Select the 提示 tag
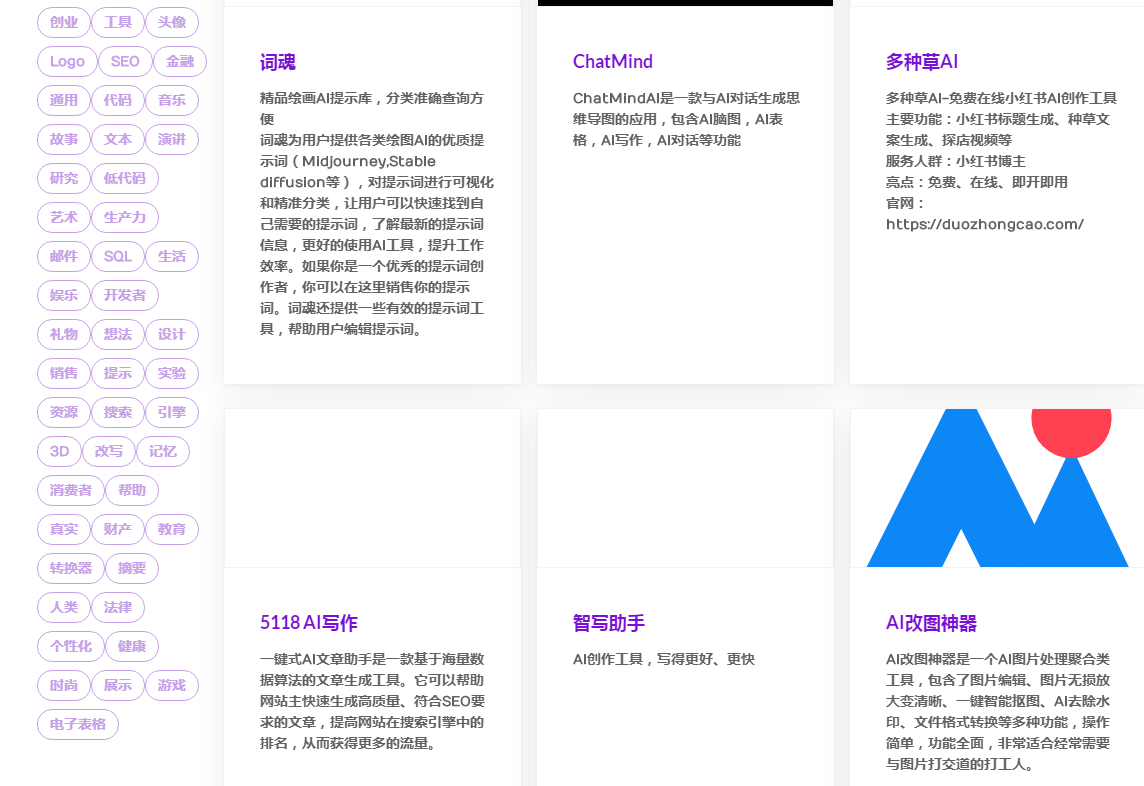The width and height of the screenshot is (1144, 786). click(x=117, y=373)
